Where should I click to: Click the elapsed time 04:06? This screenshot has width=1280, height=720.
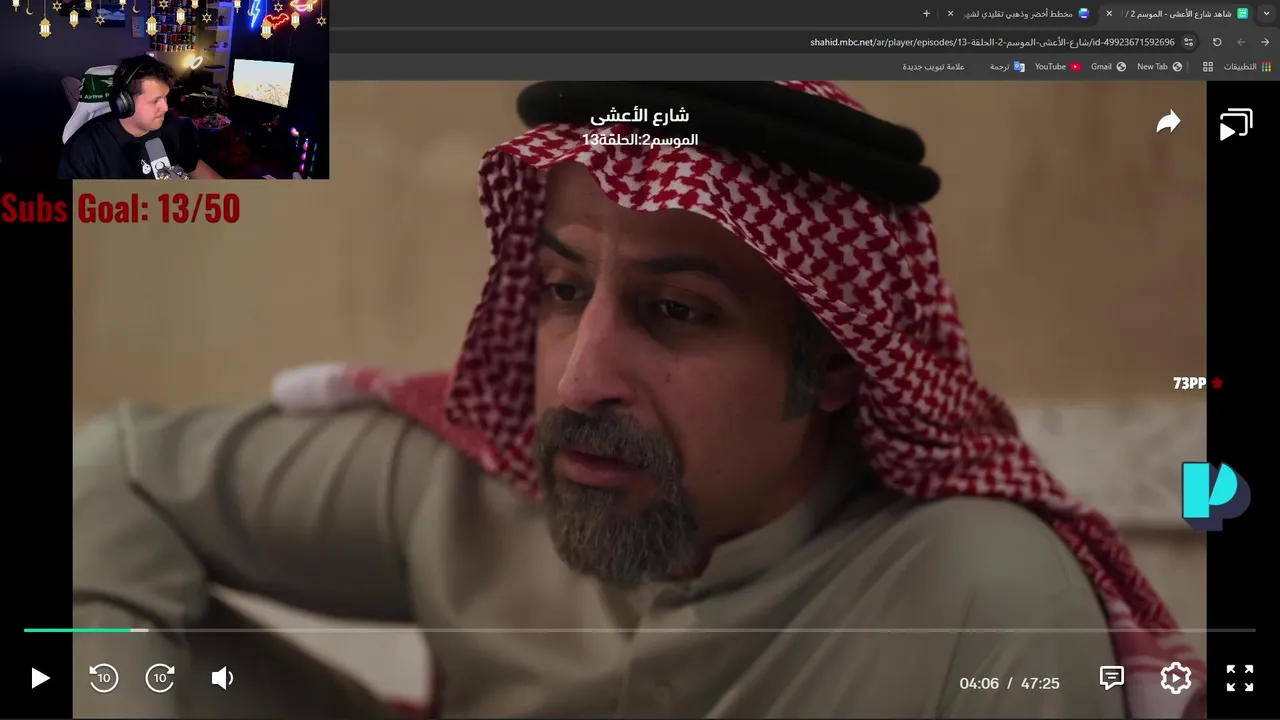pyautogui.click(x=979, y=683)
